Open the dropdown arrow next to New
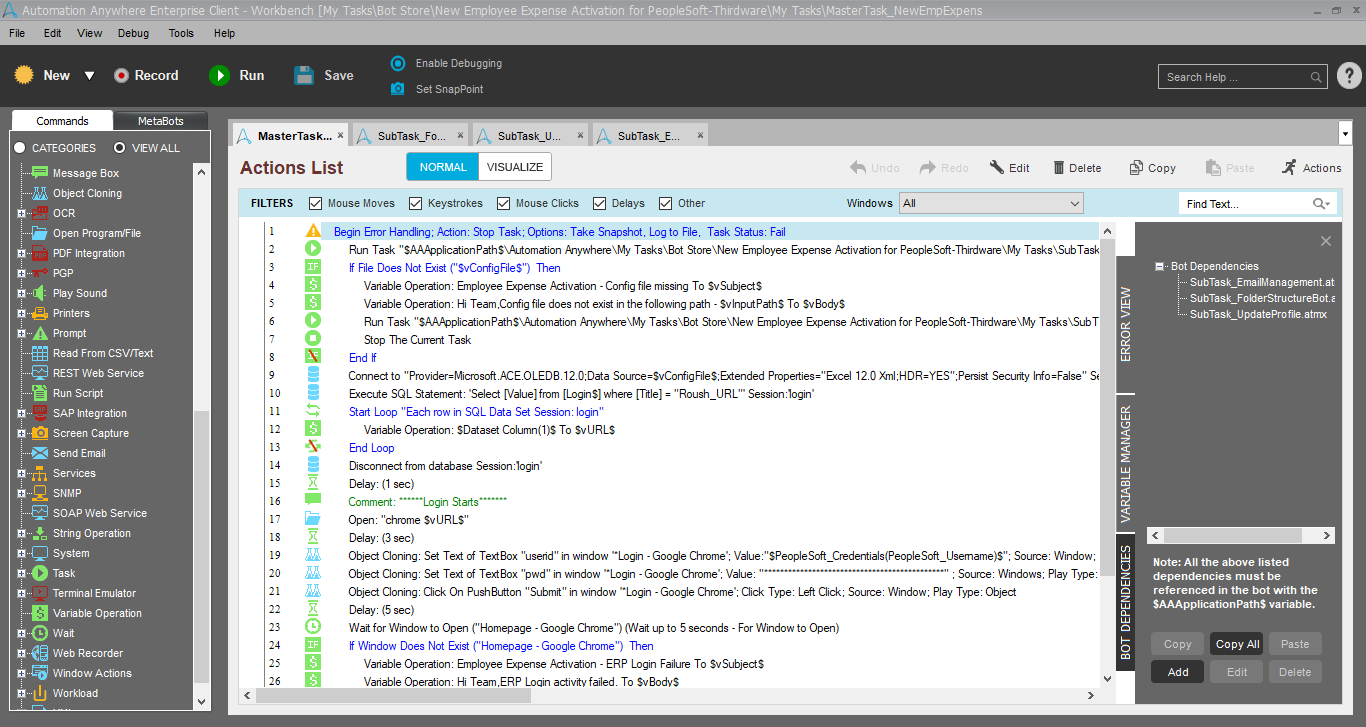 [x=89, y=76]
